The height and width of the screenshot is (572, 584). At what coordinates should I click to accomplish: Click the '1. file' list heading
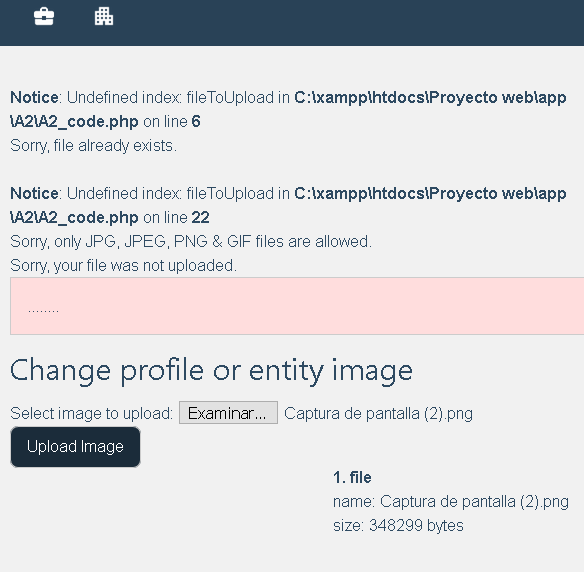352,477
